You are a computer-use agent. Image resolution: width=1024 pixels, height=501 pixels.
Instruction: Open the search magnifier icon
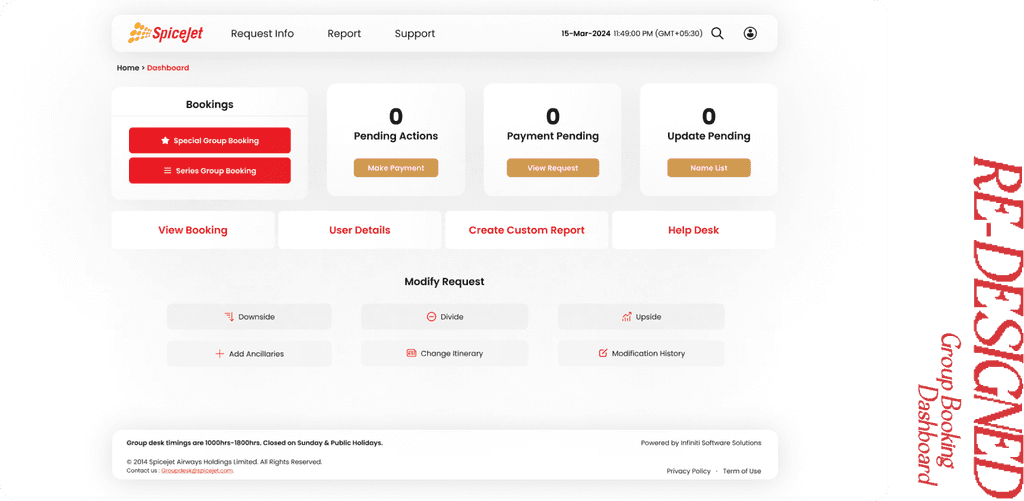[x=717, y=33]
